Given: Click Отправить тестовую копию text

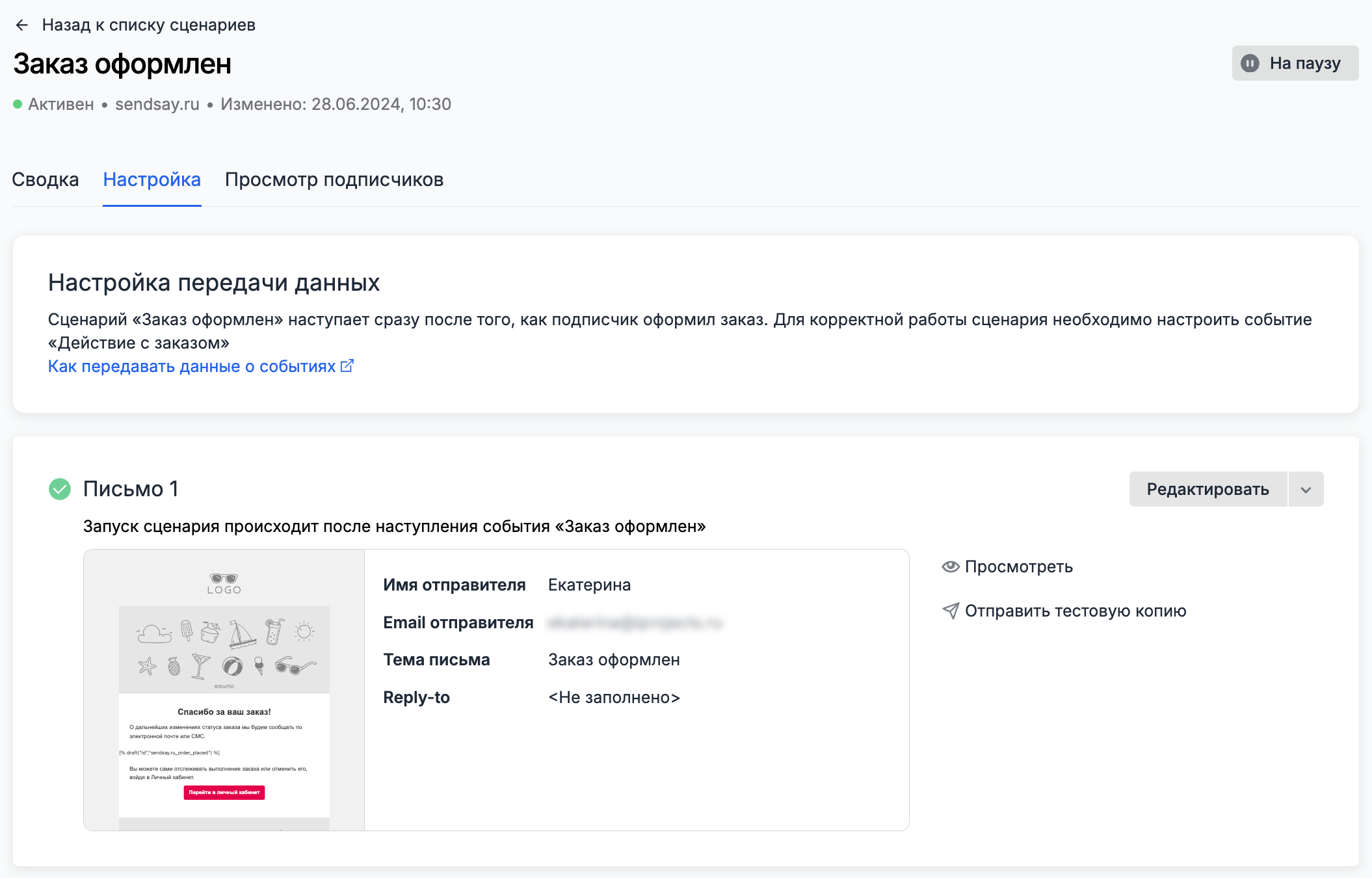Looking at the screenshot, I should (x=1075, y=611).
